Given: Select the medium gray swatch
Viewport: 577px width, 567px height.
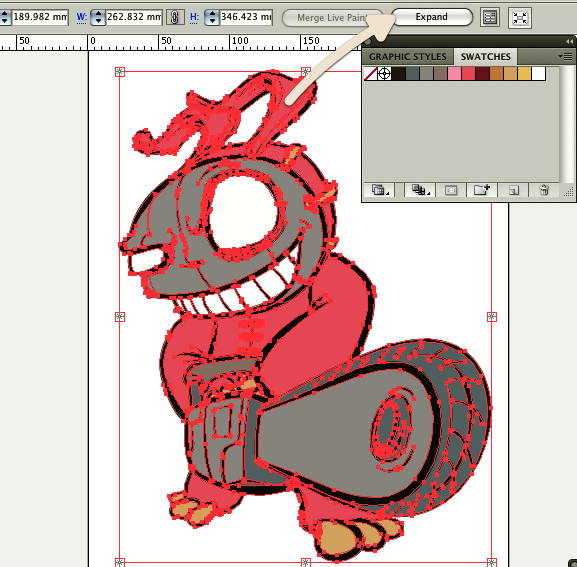Looking at the screenshot, I should (426, 74).
